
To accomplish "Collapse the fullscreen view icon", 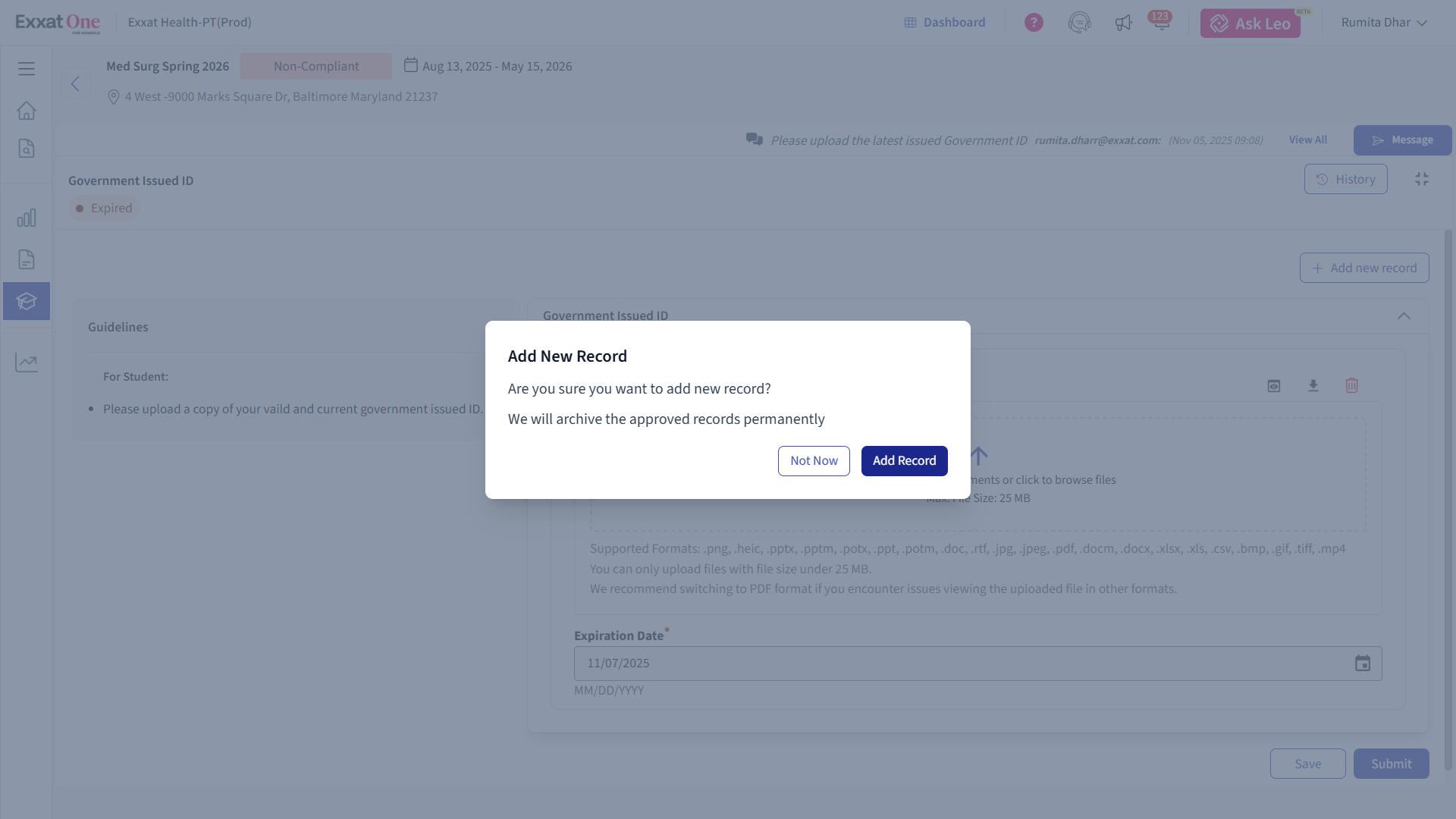I will pos(1422,179).
